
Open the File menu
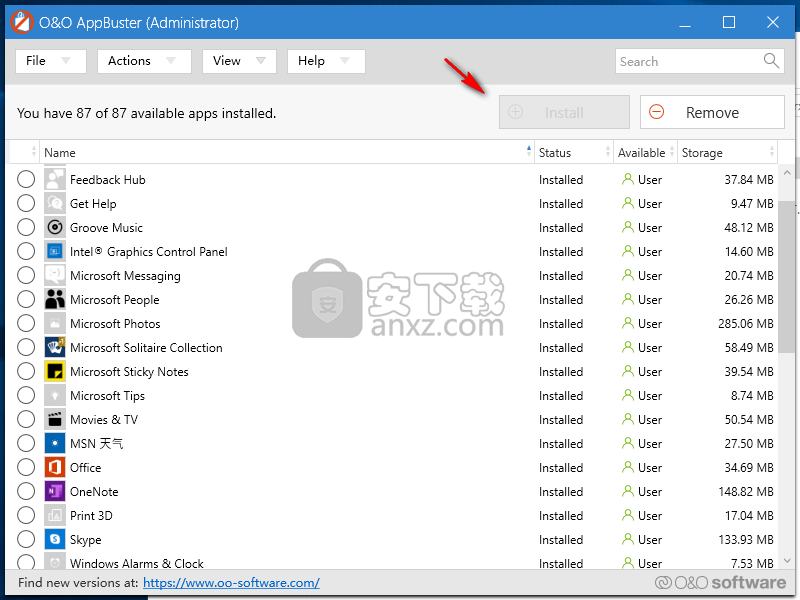click(51, 61)
